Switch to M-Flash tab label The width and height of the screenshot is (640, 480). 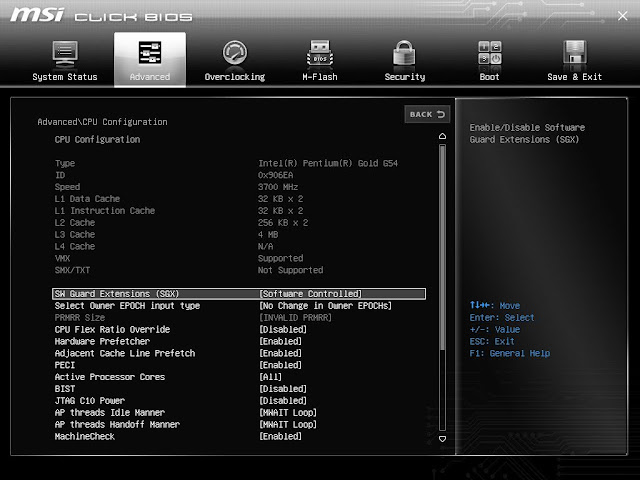(320, 77)
